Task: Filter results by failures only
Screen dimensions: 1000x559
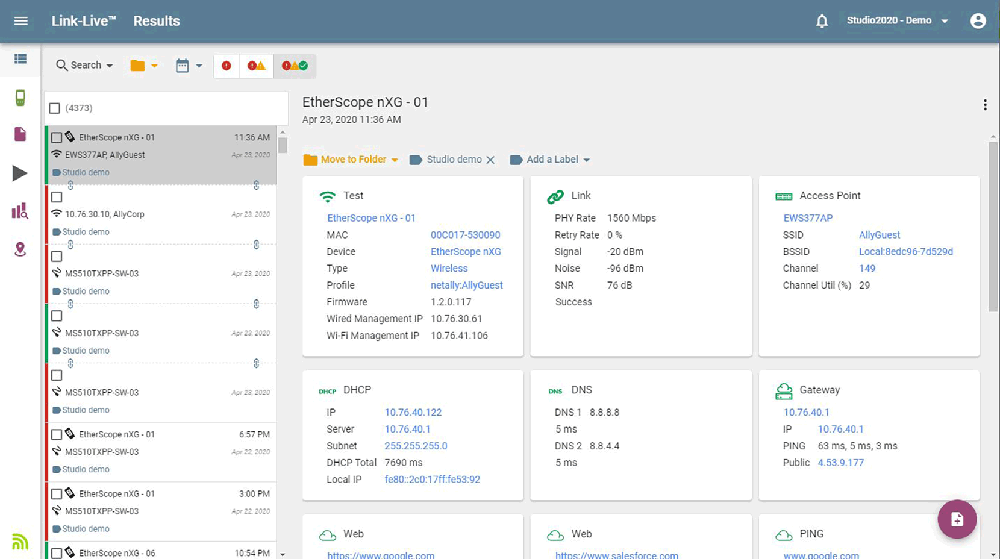Action: pos(226,66)
